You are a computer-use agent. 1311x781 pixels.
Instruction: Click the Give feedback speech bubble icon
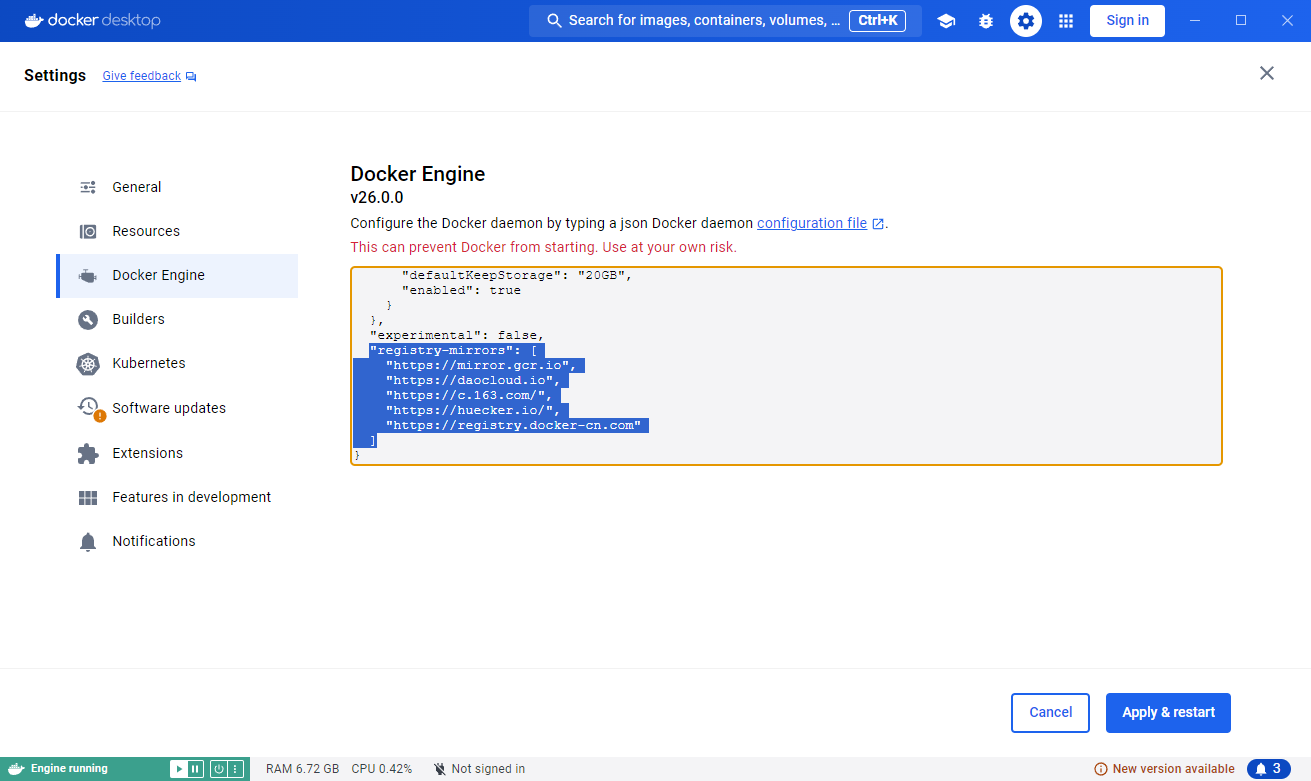[191, 75]
